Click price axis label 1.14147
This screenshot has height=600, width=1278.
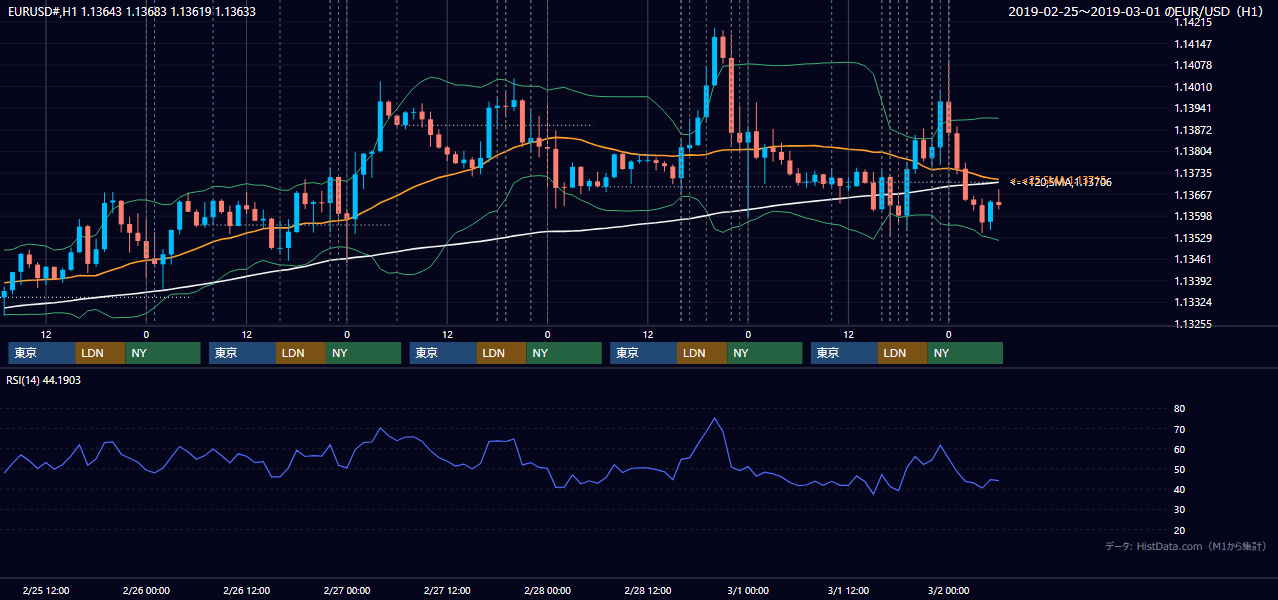(1193, 44)
